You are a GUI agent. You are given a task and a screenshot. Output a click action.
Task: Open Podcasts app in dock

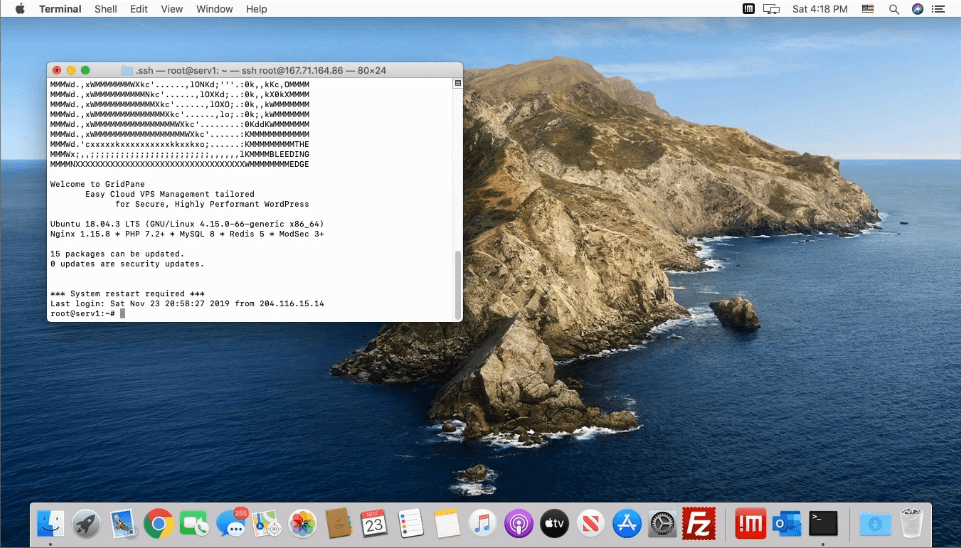[x=518, y=524]
